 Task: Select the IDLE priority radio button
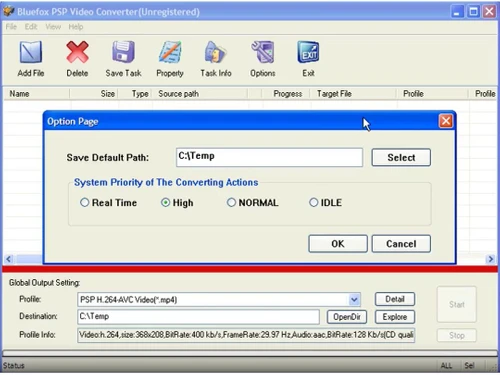coord(314,202)
